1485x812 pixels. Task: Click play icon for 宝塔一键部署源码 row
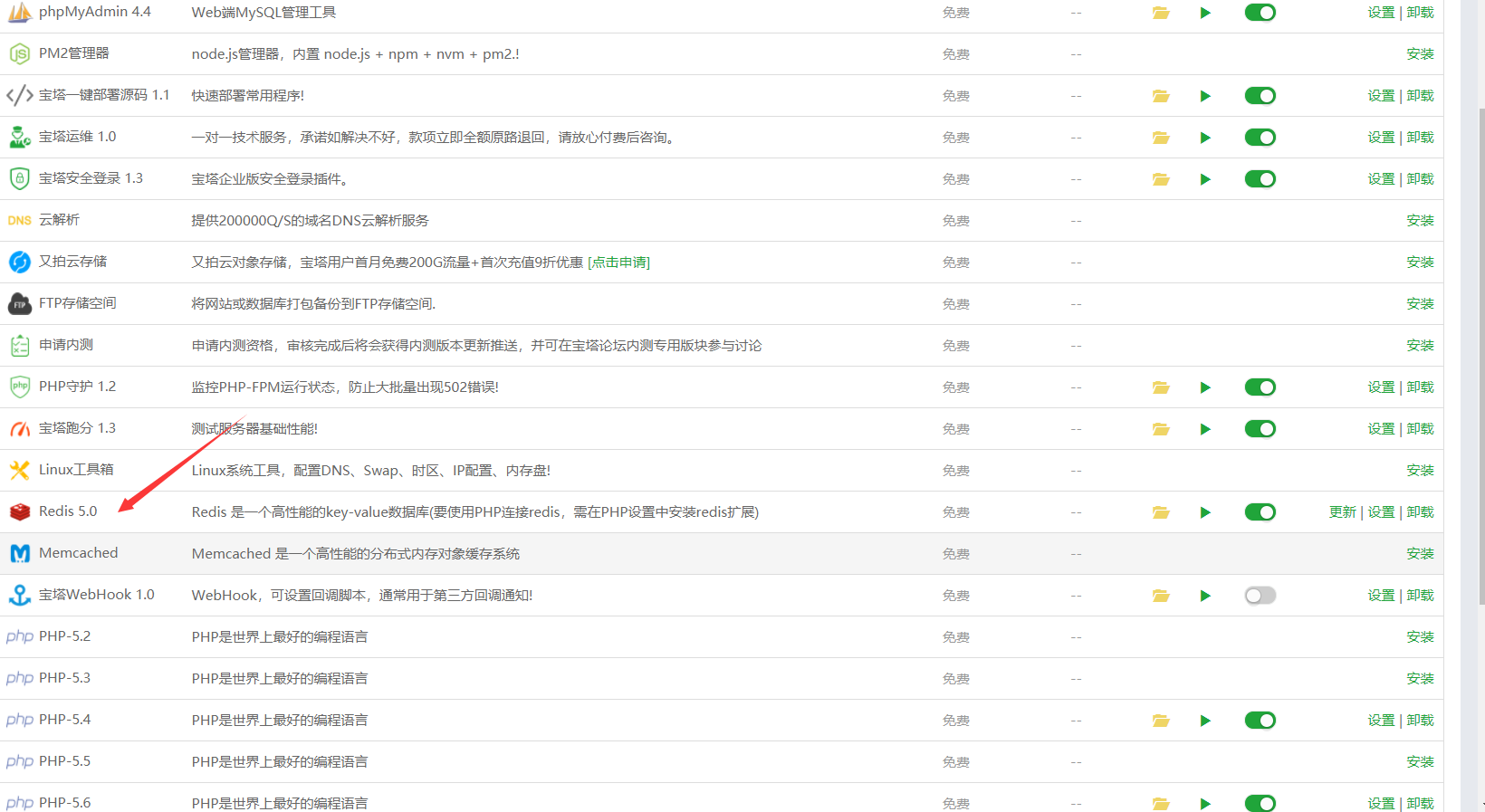(1205, 96)
